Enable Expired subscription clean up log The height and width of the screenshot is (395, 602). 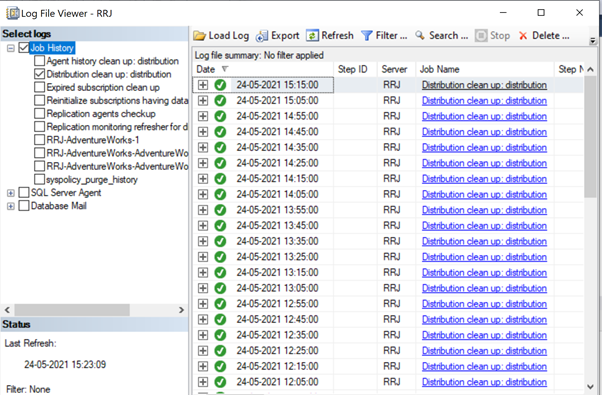39,87
